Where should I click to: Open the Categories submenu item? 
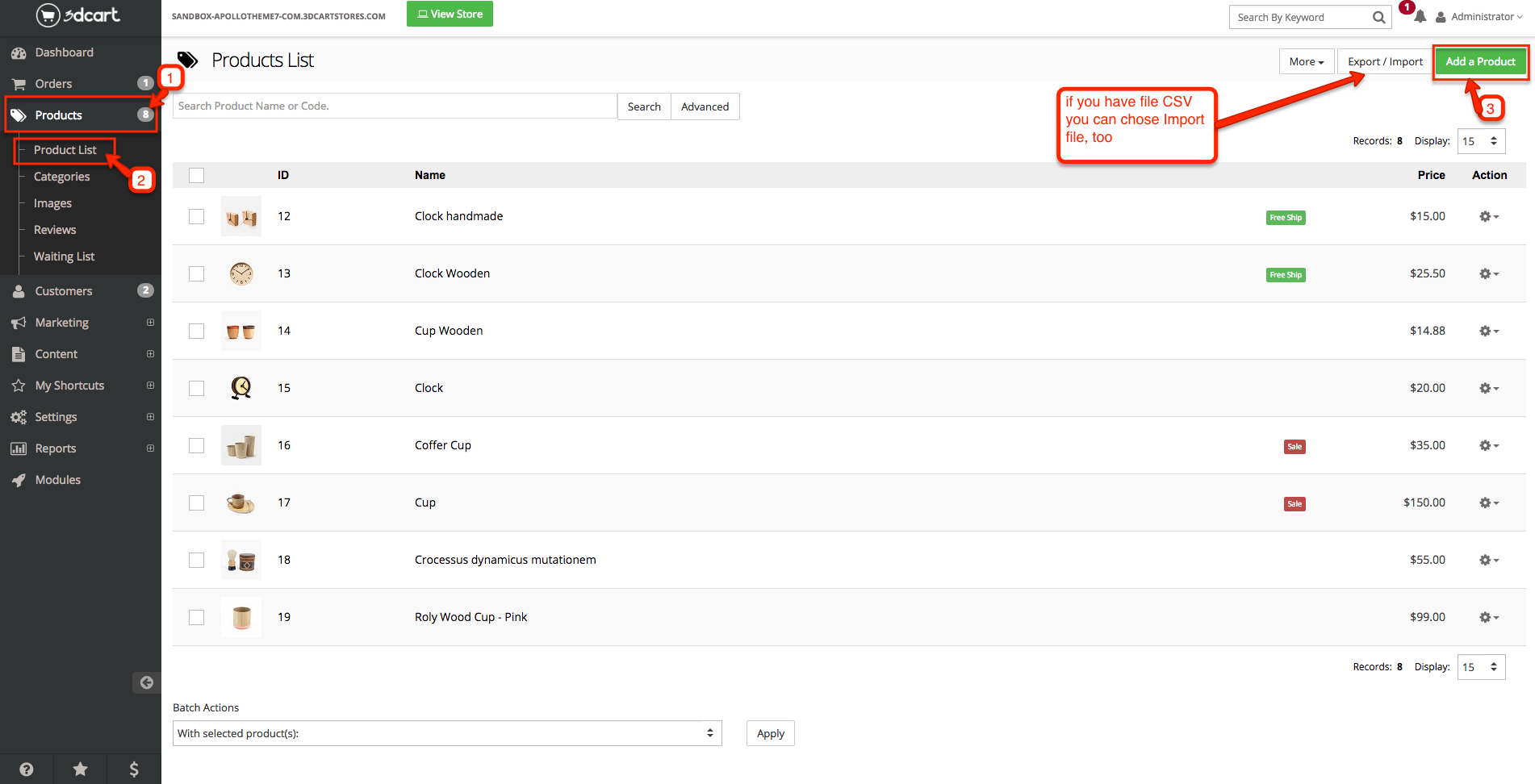(61, 177)
